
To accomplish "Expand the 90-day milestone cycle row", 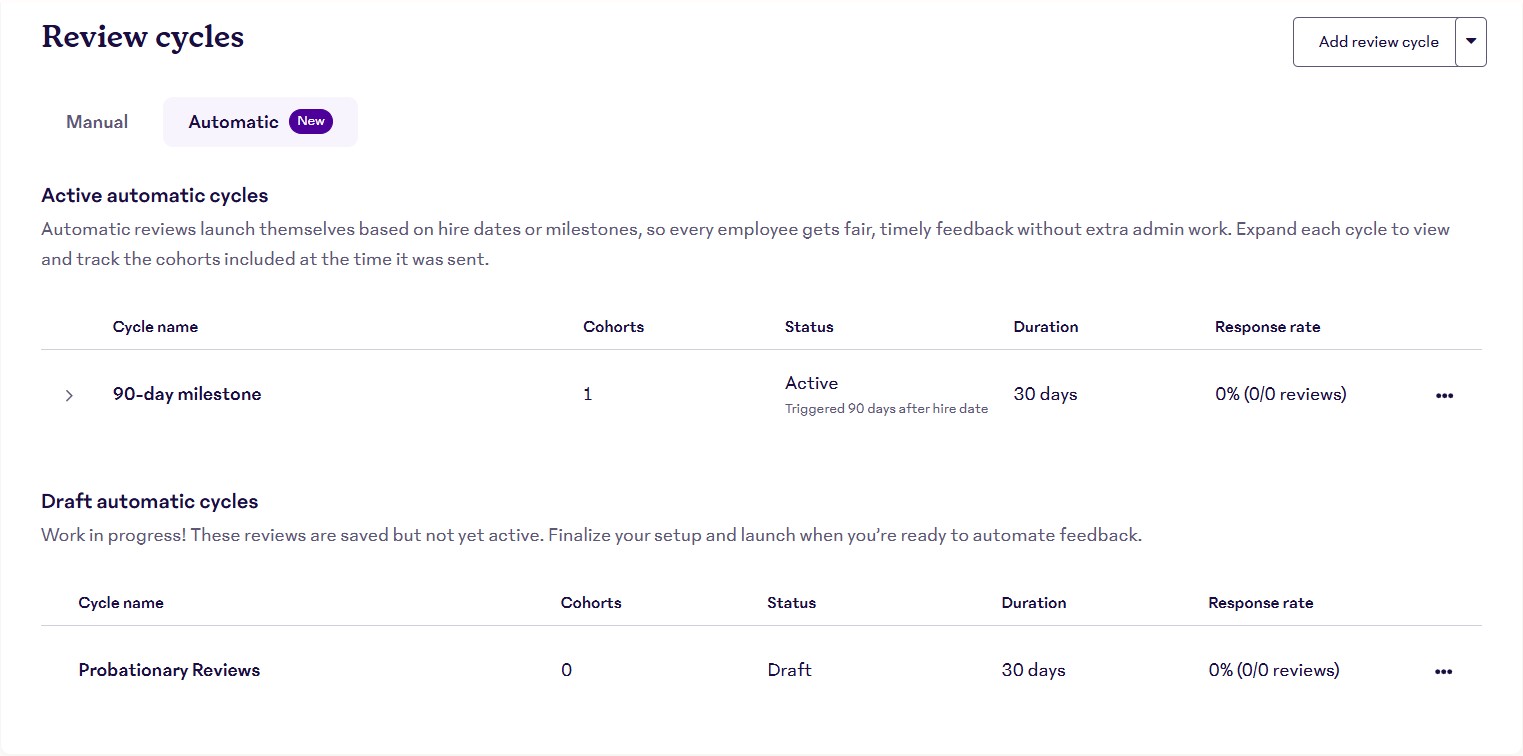I will [69, 395].
